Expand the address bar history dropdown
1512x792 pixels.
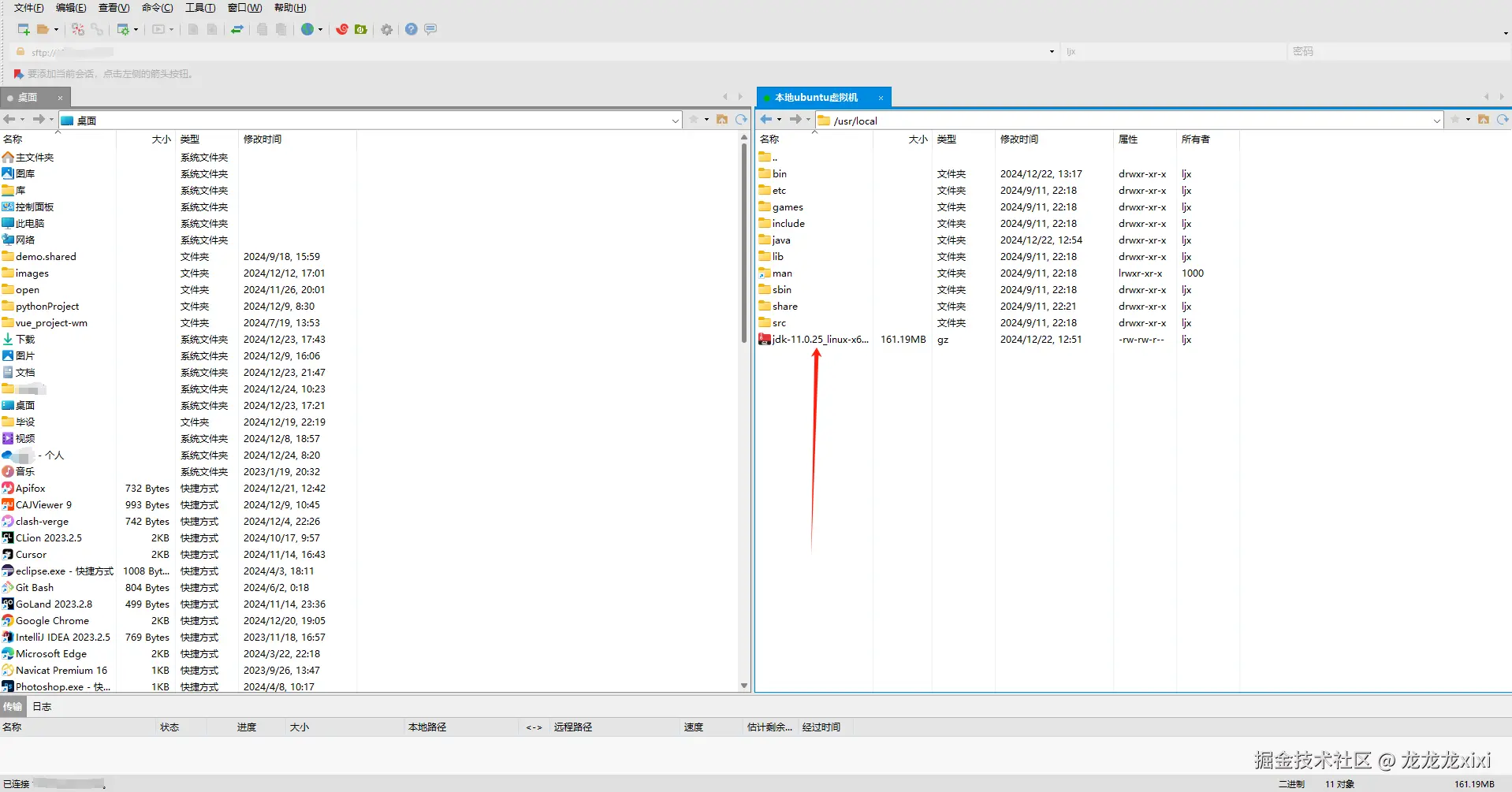[x=1052, y=52]
